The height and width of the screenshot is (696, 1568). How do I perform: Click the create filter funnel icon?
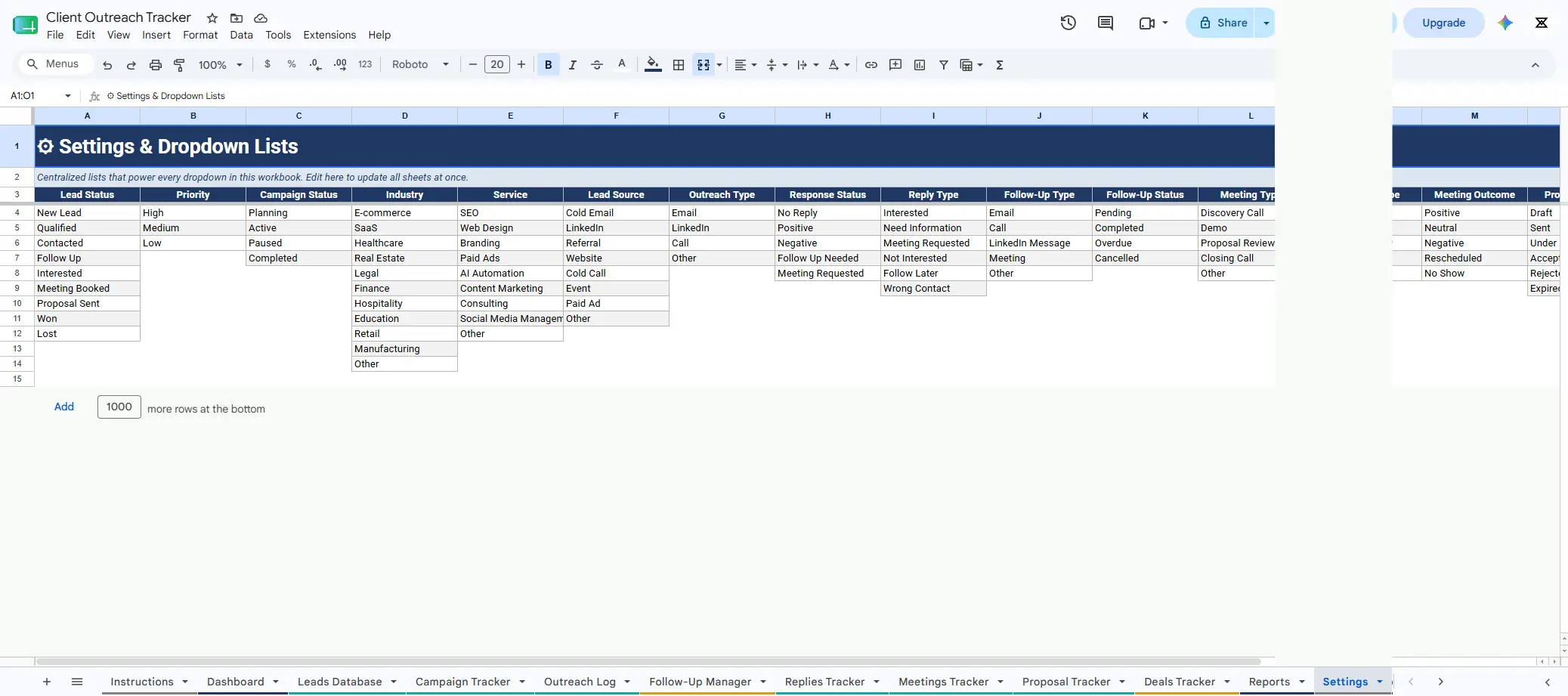[943, 65]
